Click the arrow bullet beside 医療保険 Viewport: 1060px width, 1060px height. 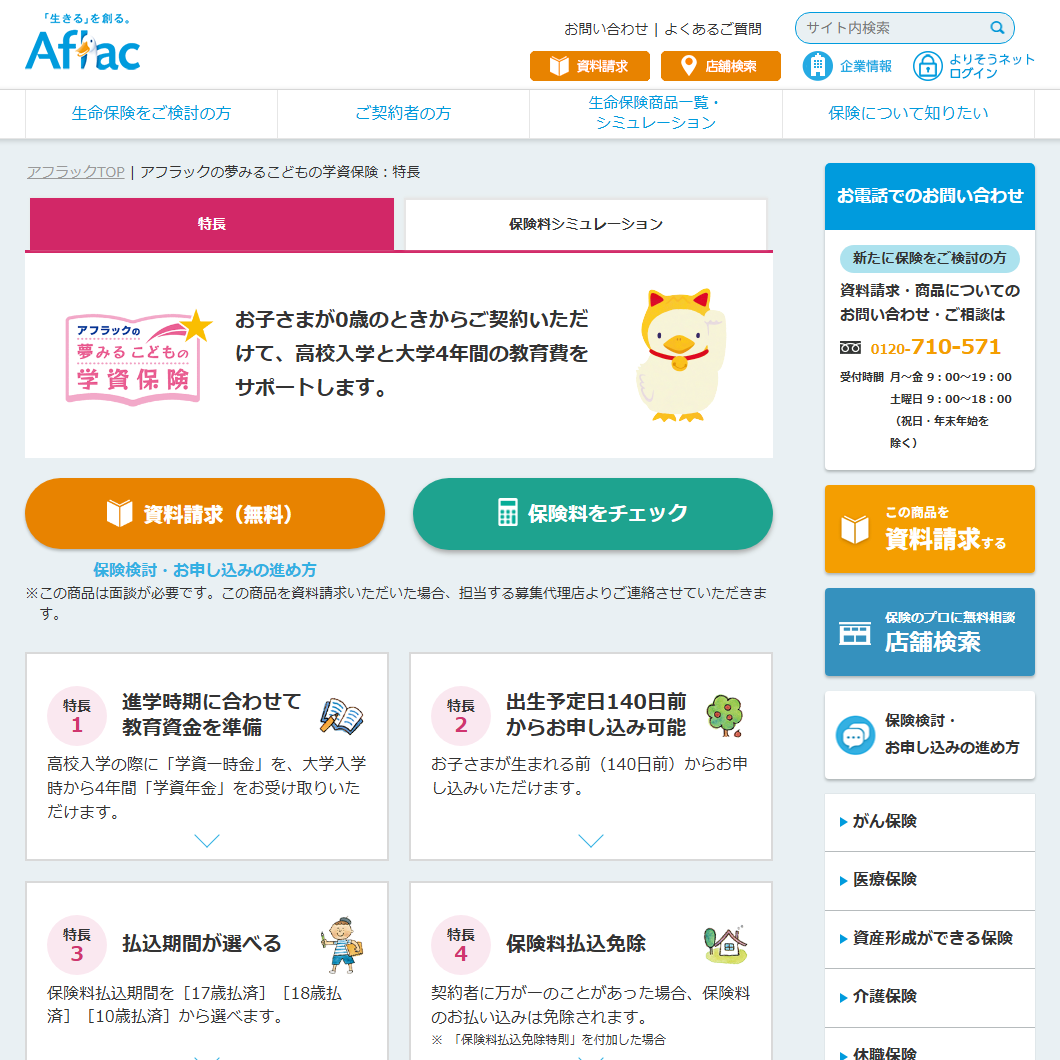tap(843, 880)
